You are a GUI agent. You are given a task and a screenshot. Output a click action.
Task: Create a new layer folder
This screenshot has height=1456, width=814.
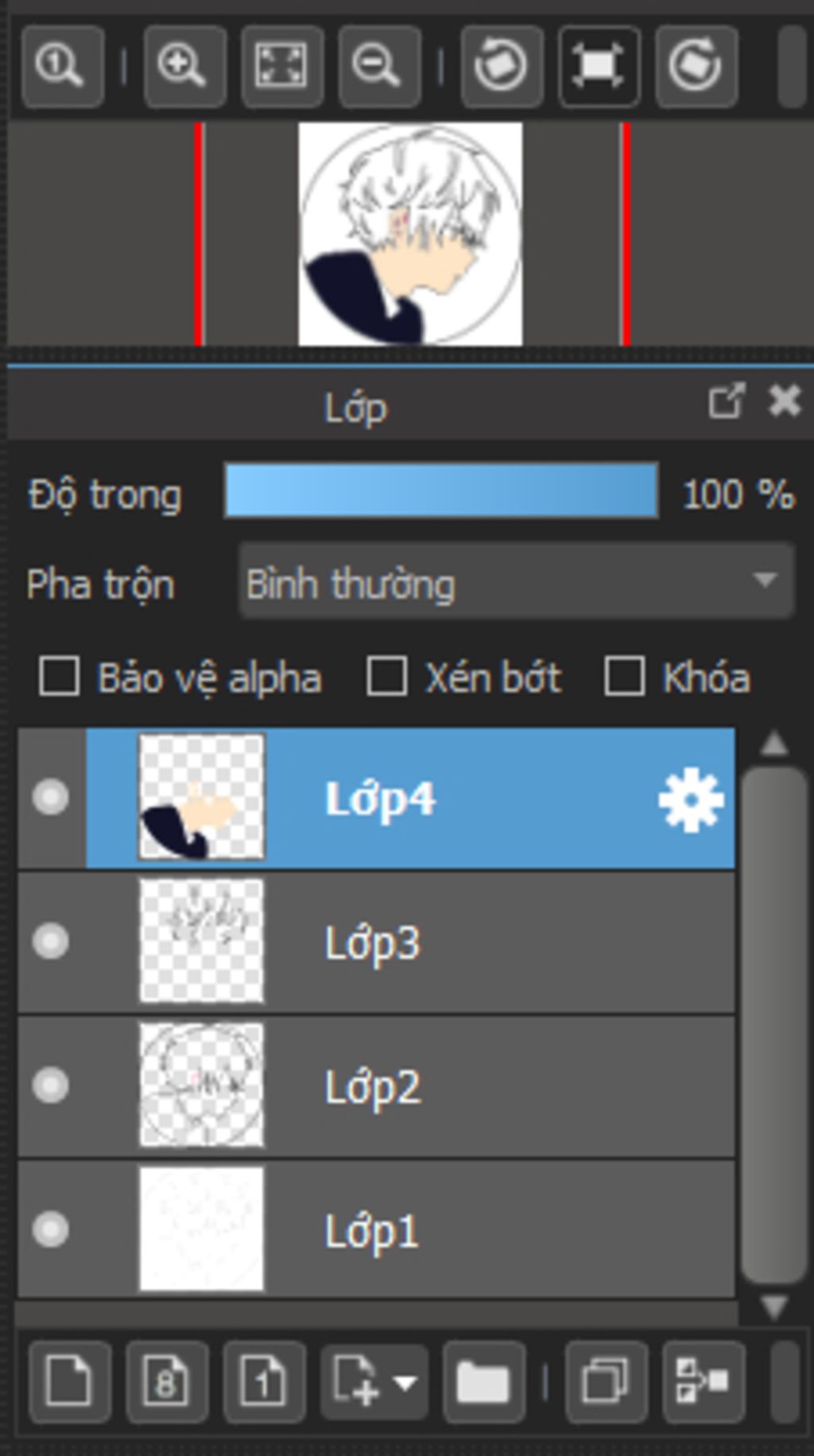(x=483, y=1381)
